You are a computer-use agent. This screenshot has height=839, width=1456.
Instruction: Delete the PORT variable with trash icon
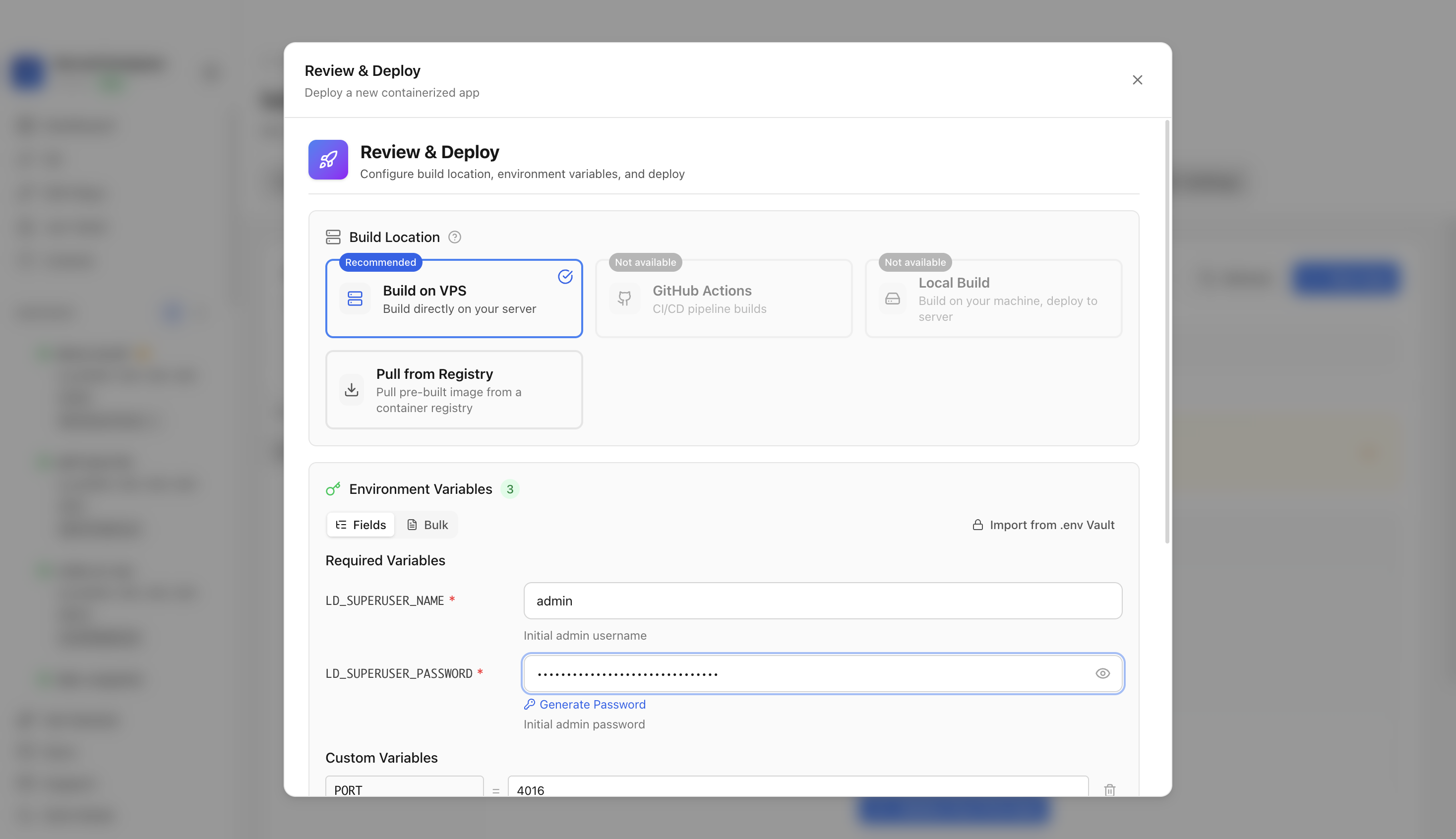pos(1110,790)
